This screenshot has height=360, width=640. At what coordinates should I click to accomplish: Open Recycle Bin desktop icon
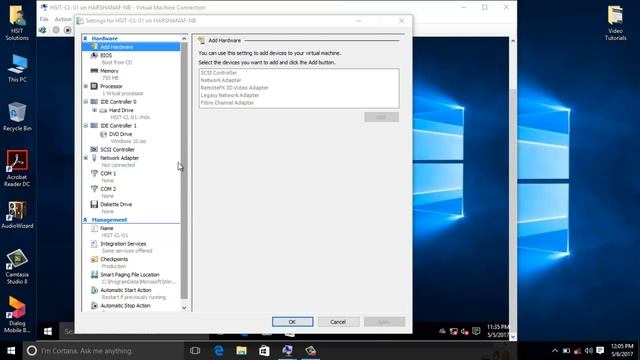pyautogui.click(x=17, y=116)
